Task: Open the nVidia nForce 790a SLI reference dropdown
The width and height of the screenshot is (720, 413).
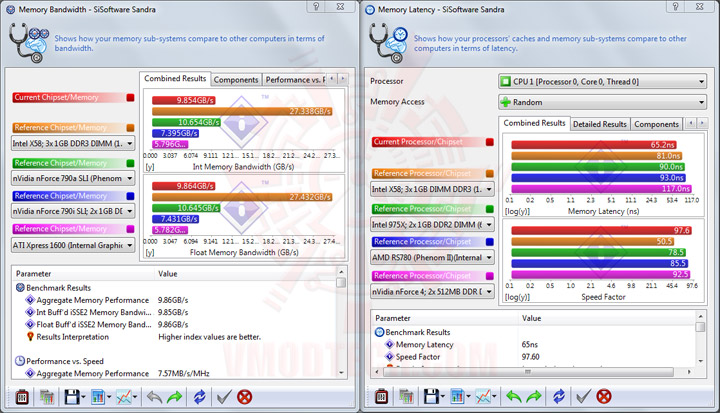Action: (x=73, y=178)
